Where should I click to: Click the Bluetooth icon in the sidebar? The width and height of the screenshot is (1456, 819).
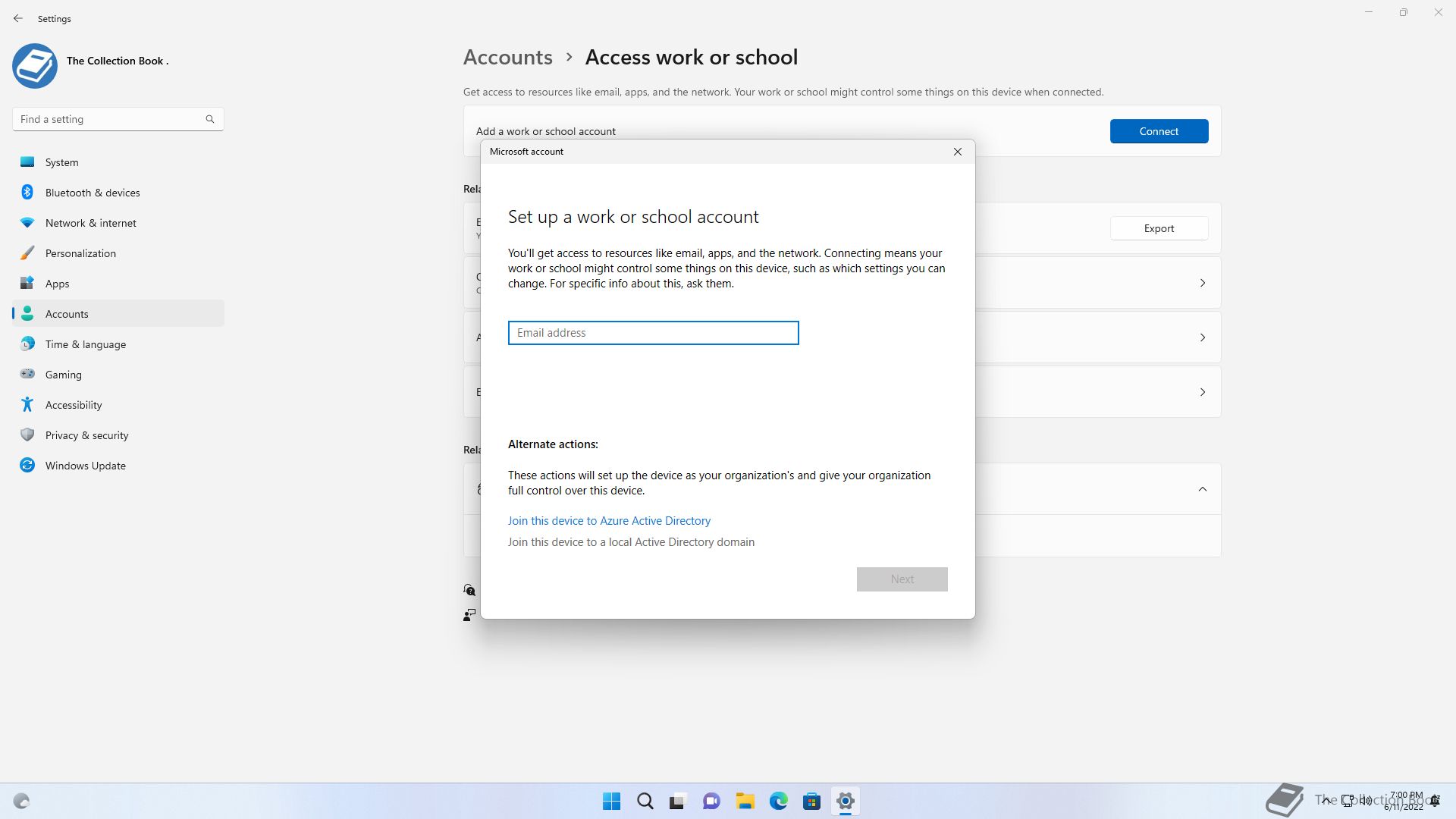coord(27,193)
